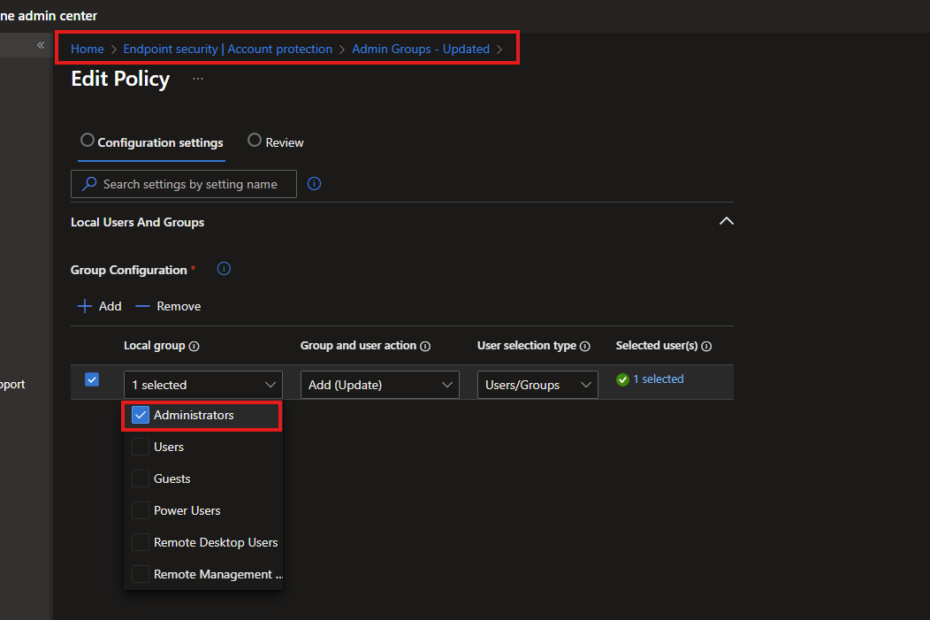The image size is (930, 620).
Task: Switch to the Review tab
Action: [276, 142]
